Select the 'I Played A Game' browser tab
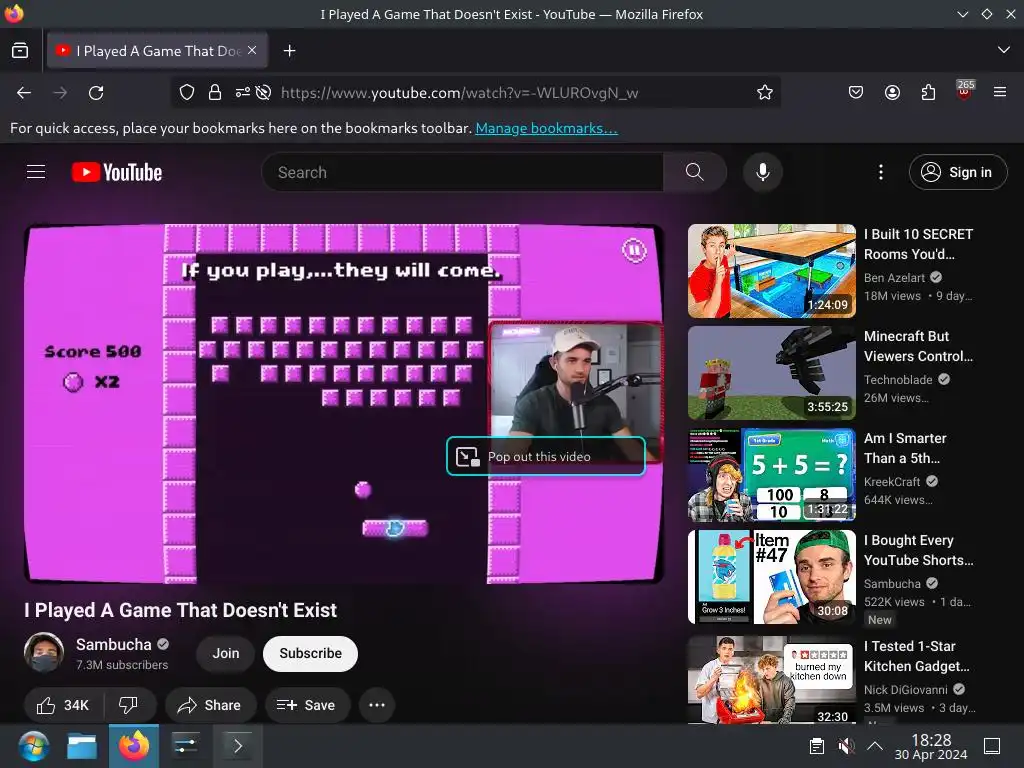The width and height of the screenshot is (1024, 768). [x=157, y=50]
